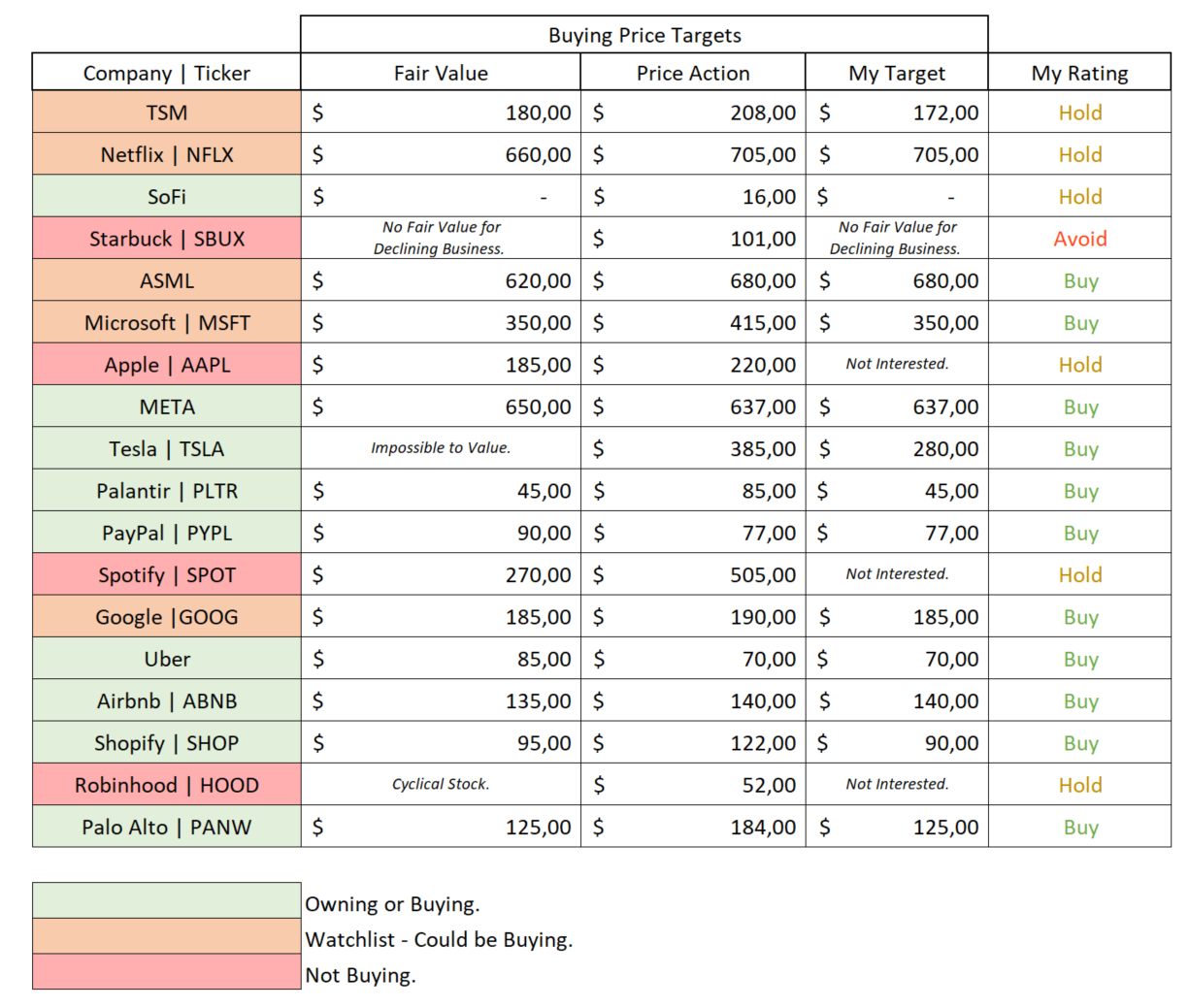Select the 'Google |GOOG' cell
This screenshot has width=1189, height=1008.
click(167, 617)
